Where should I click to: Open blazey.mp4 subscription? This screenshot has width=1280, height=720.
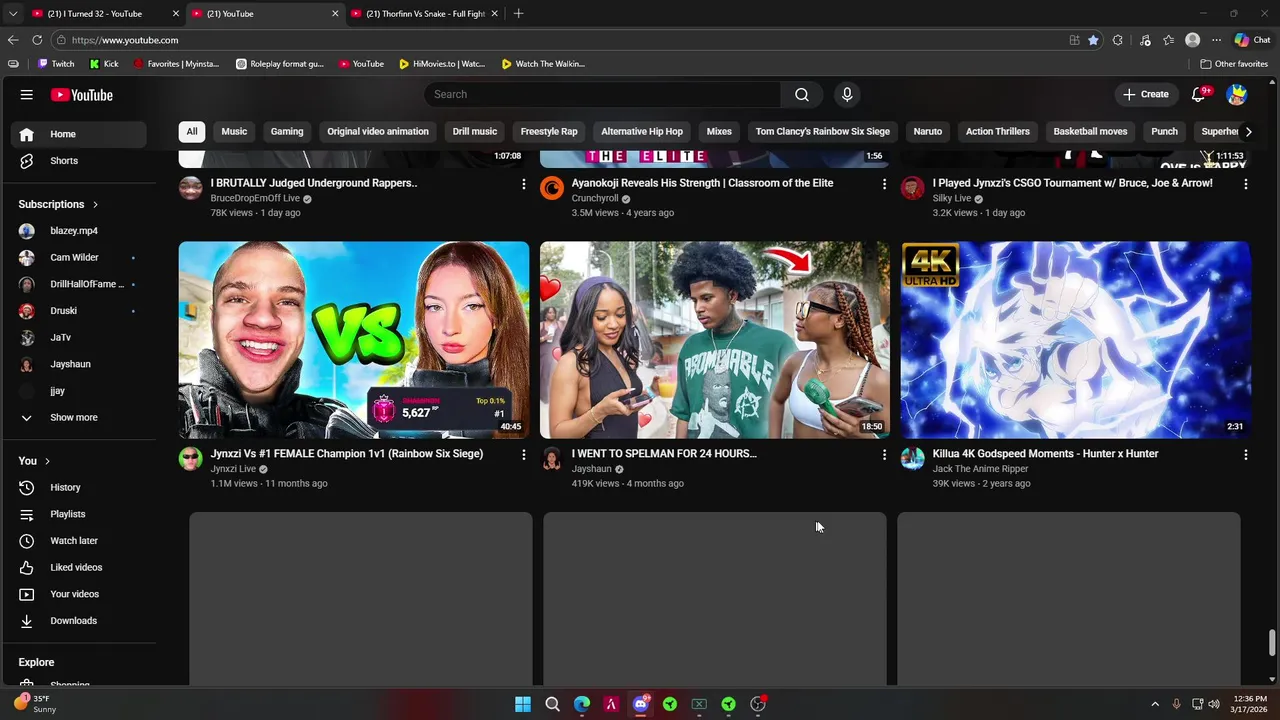[79, 231]
